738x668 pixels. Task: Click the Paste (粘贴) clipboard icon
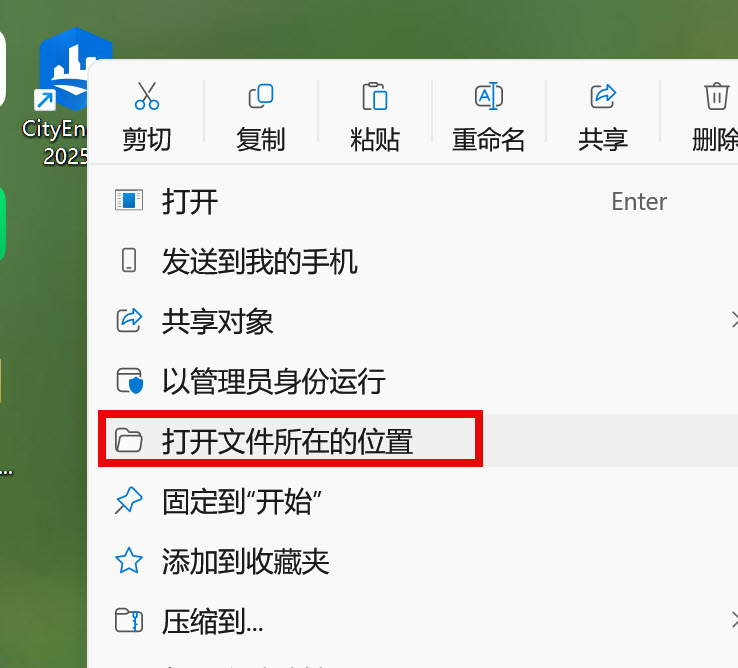point(375,96)
